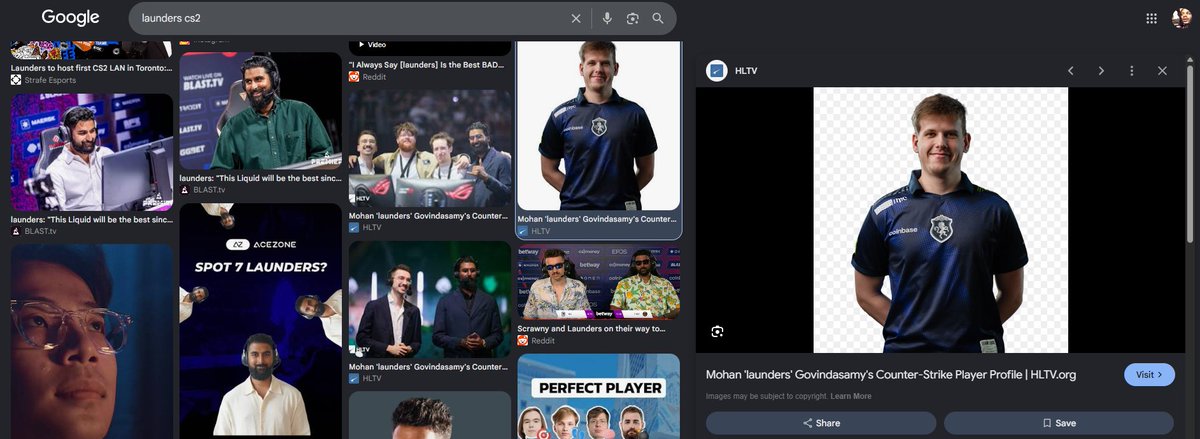Search inside image with Lens icon

(717, 331)
